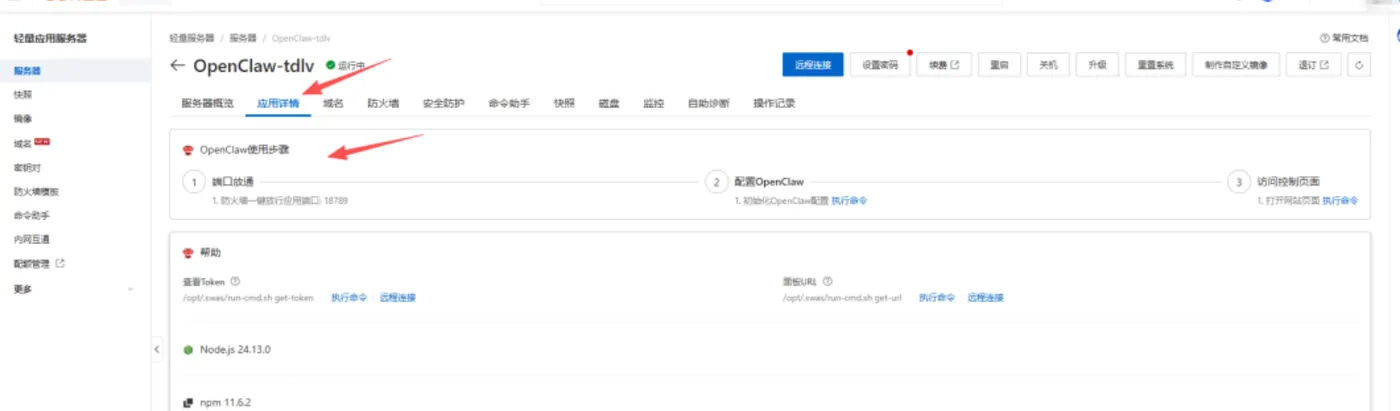The image size is (1400, 411).
Task: Open the 监控 tab
Action: tap(654, 103)
